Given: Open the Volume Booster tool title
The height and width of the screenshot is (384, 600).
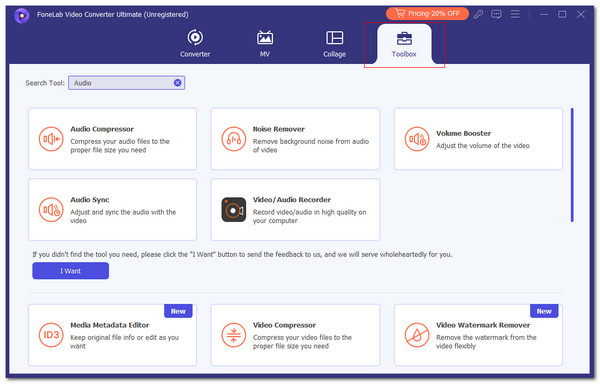Looking at the screenshot, I should pyautogui.click(x=463, y=133).
